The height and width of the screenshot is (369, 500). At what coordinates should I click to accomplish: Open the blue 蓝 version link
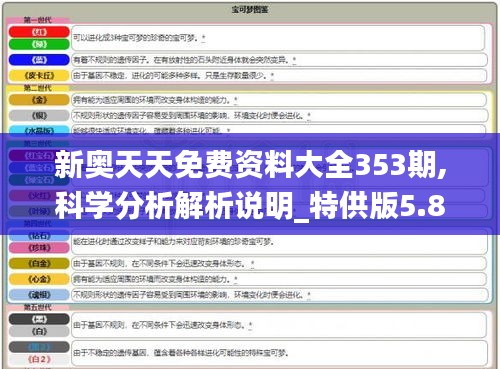click(39, 60)
